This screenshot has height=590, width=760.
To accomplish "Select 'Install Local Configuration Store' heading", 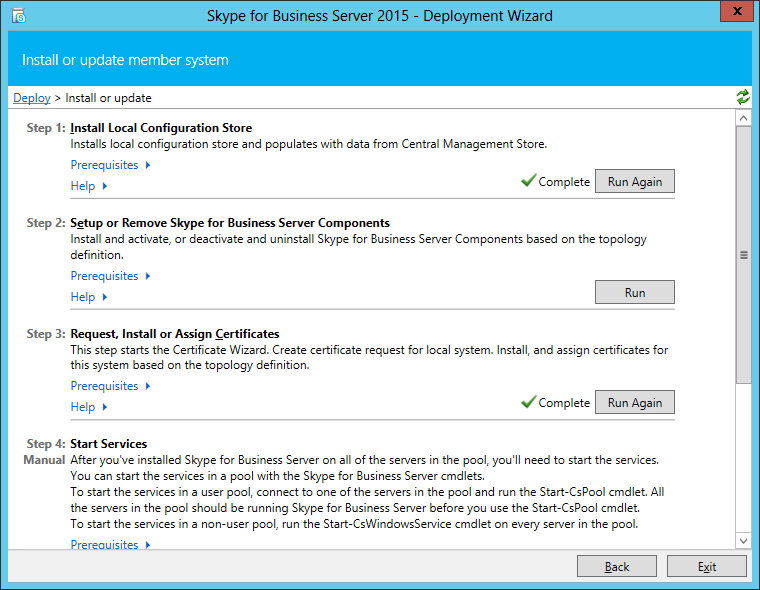I will 161,128.
